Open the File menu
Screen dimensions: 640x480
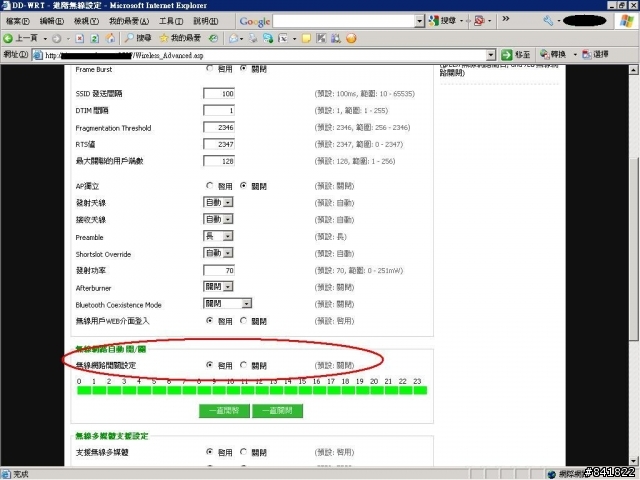(x=18, y=21)
